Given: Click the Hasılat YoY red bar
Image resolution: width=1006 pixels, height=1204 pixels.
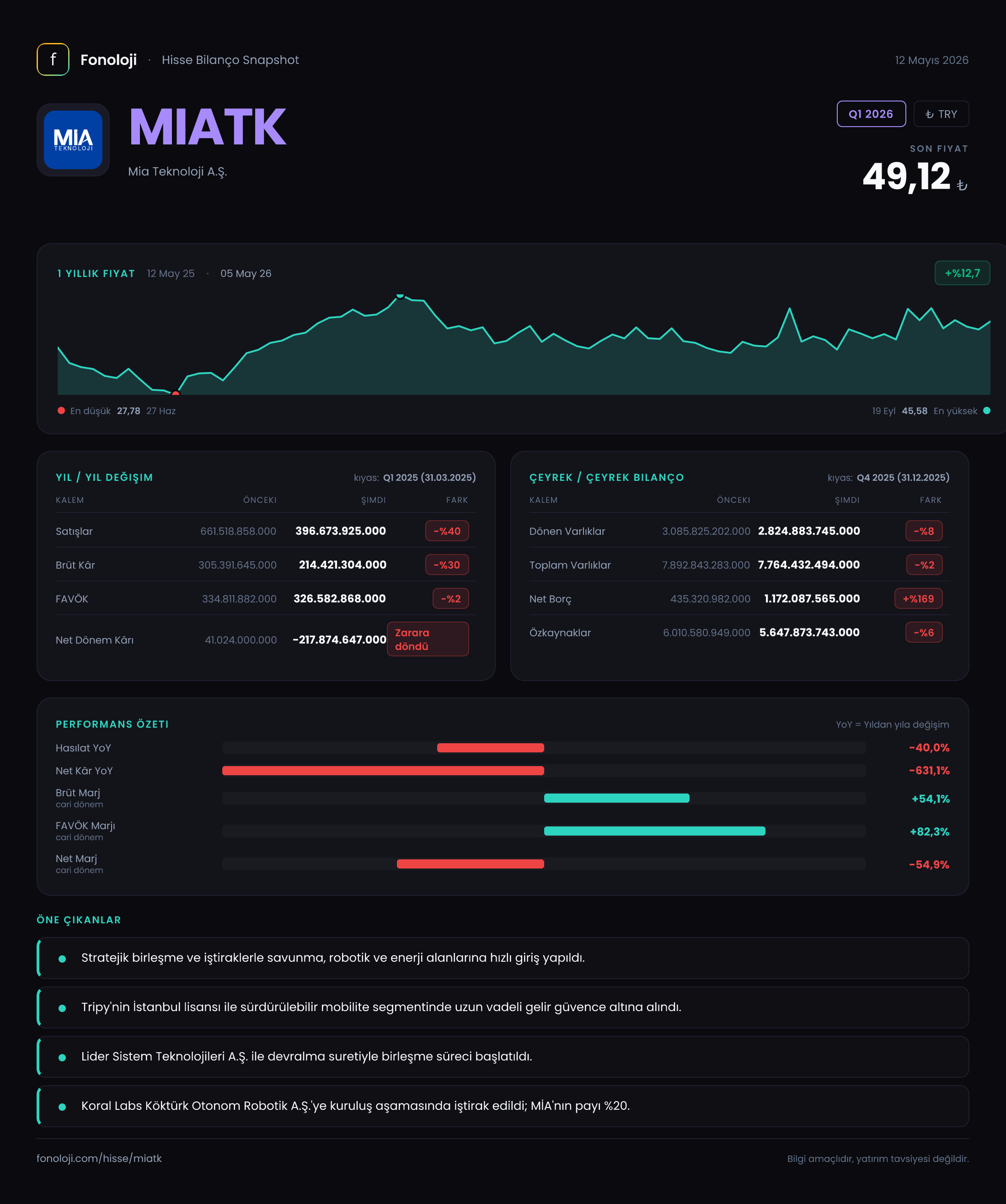Looking at the screenshot, I should (490, 748).
